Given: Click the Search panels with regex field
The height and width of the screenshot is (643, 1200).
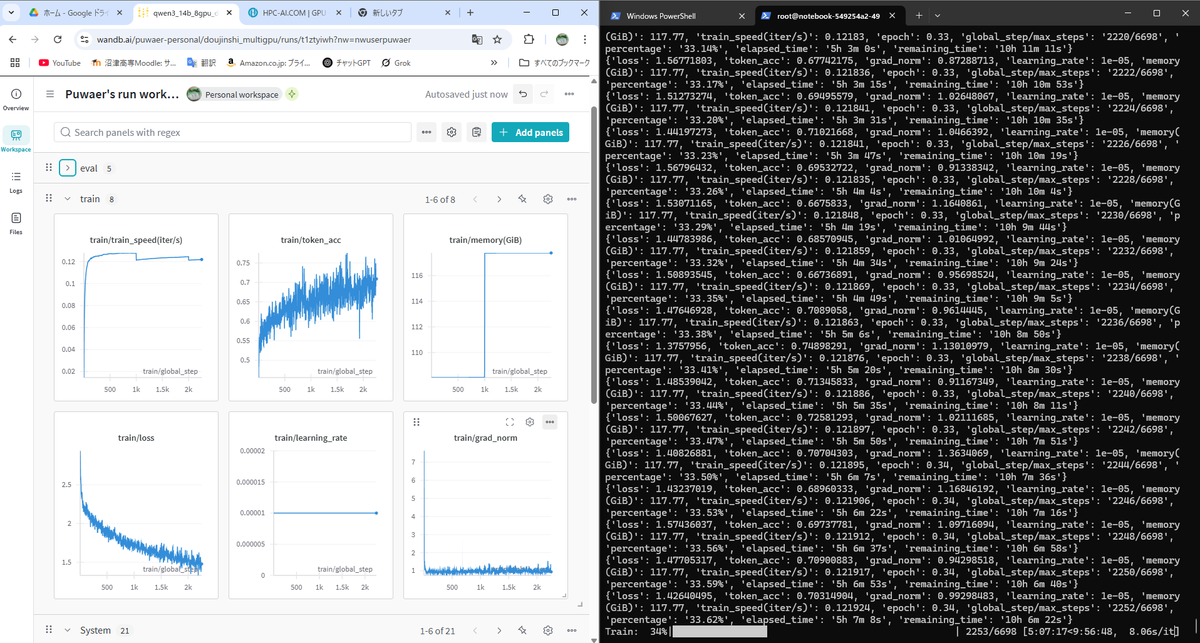Looking at the screenshot, I should 232,132.
